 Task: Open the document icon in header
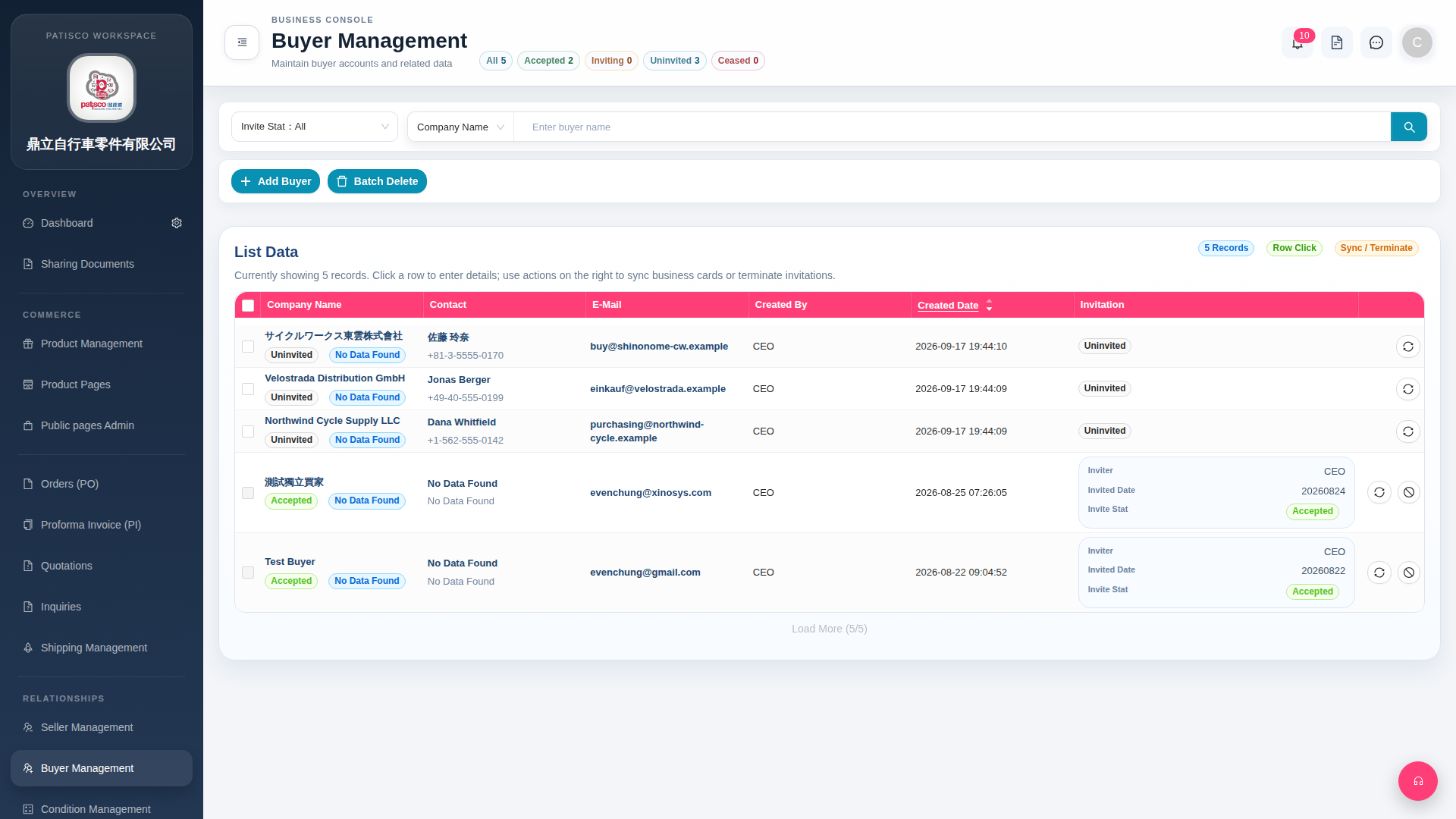(1337, 42)
